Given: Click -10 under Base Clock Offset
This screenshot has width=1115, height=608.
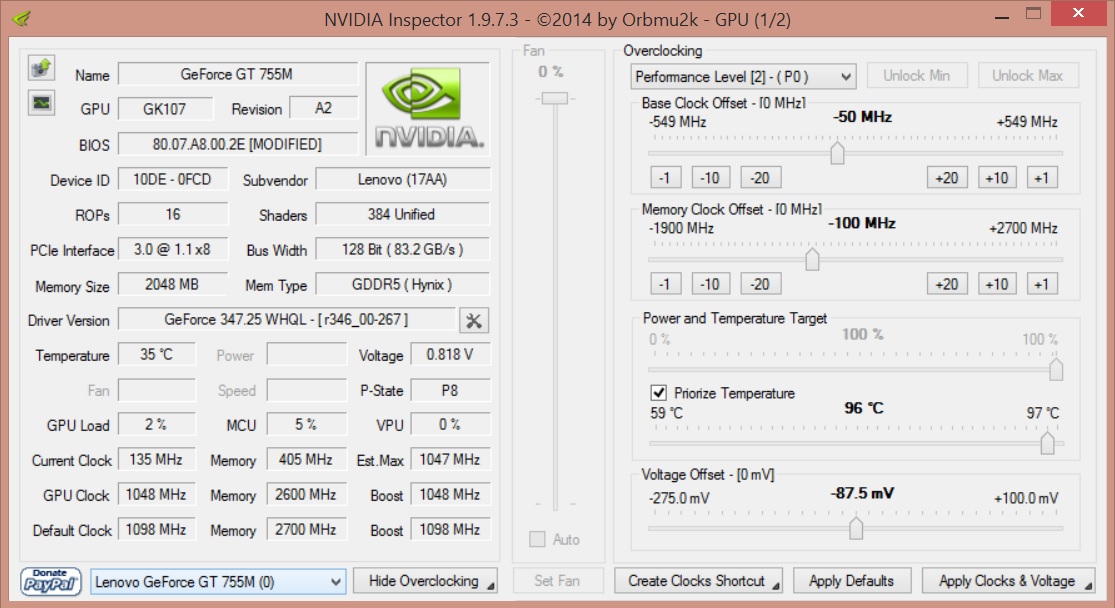Looking at the screenshot, I should click(x=710, y=178).
